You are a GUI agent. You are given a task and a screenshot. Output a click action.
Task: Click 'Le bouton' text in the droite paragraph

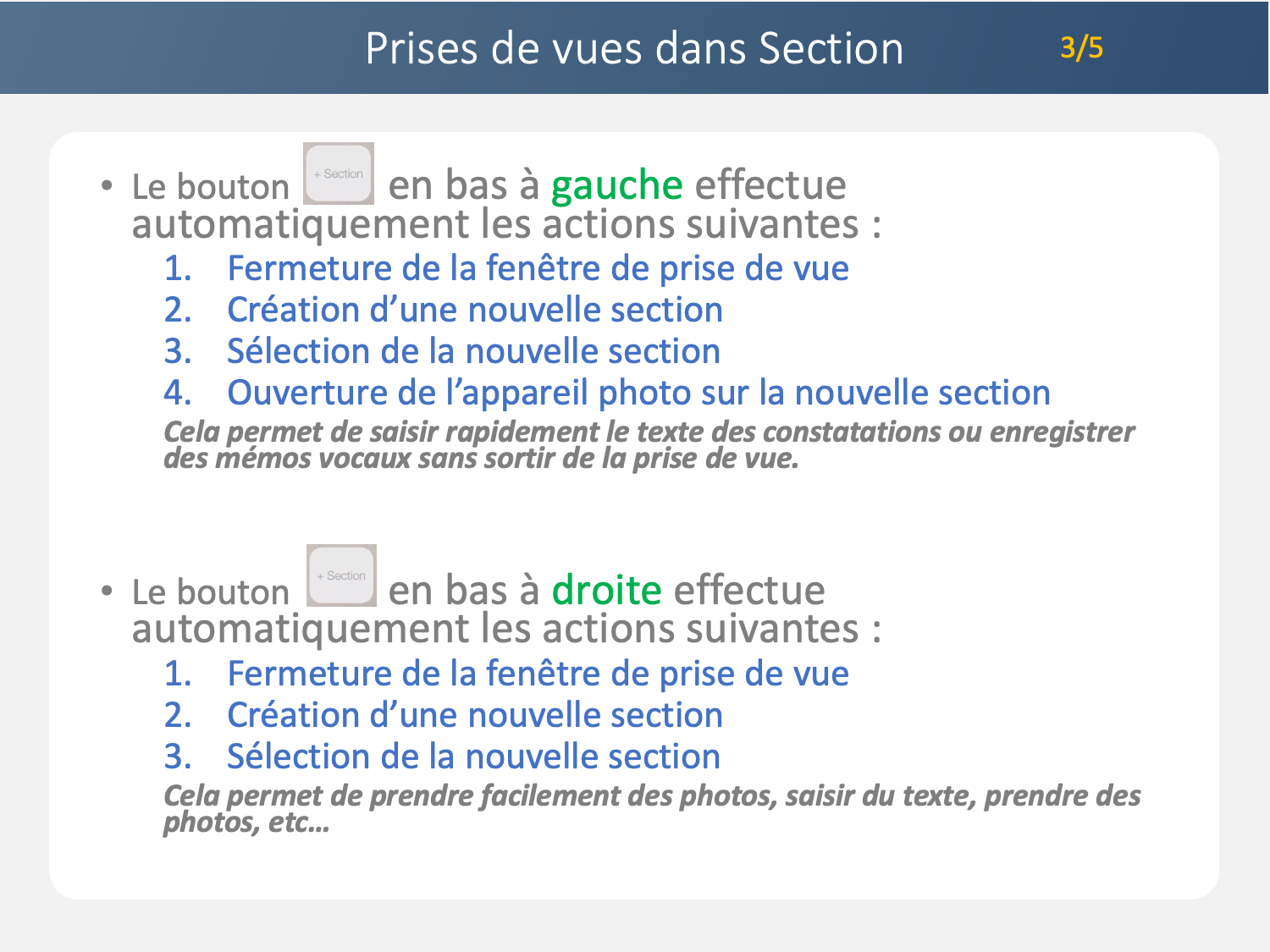(211, 592)
